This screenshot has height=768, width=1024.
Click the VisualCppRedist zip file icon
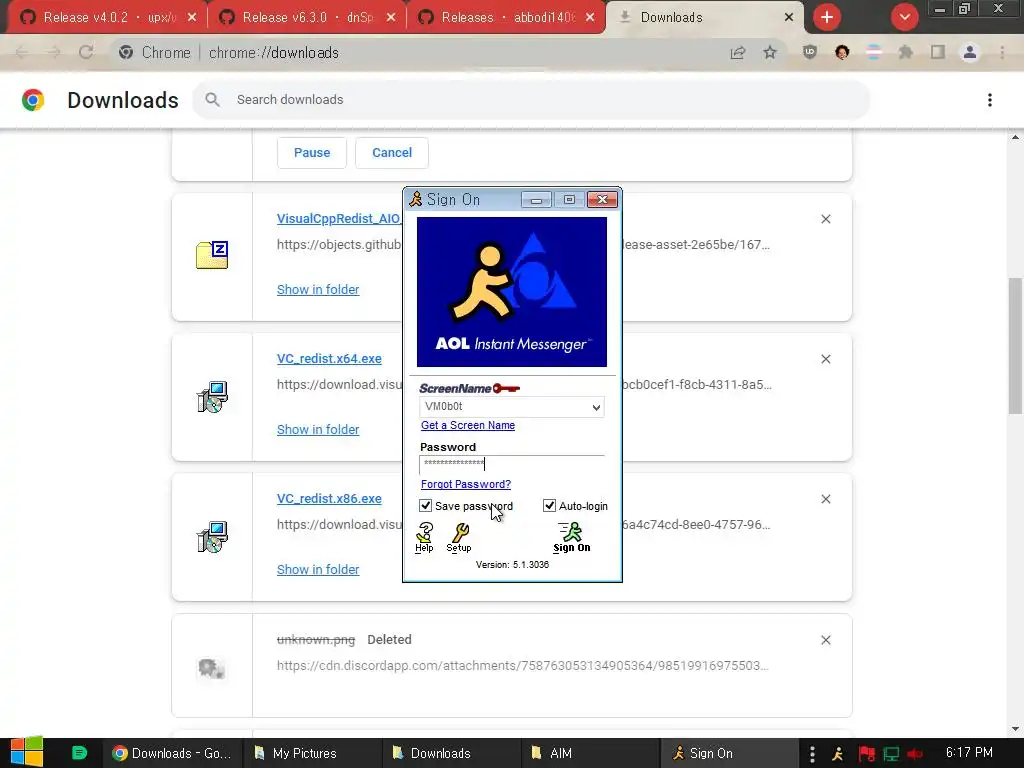point(212,255)
